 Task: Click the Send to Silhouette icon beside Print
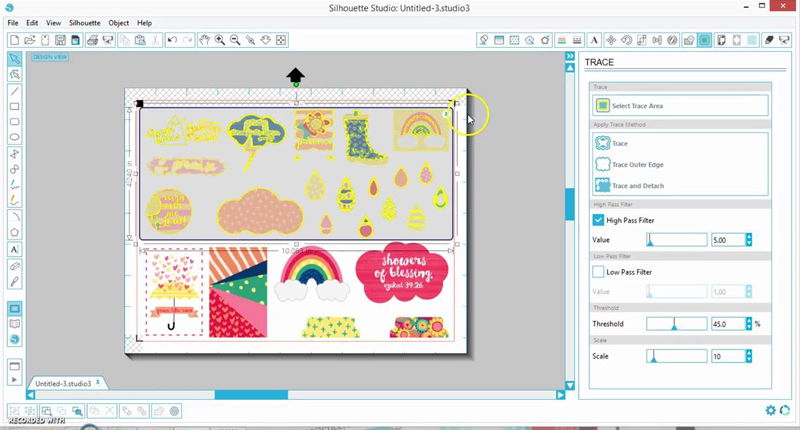[x=108, y=40]
